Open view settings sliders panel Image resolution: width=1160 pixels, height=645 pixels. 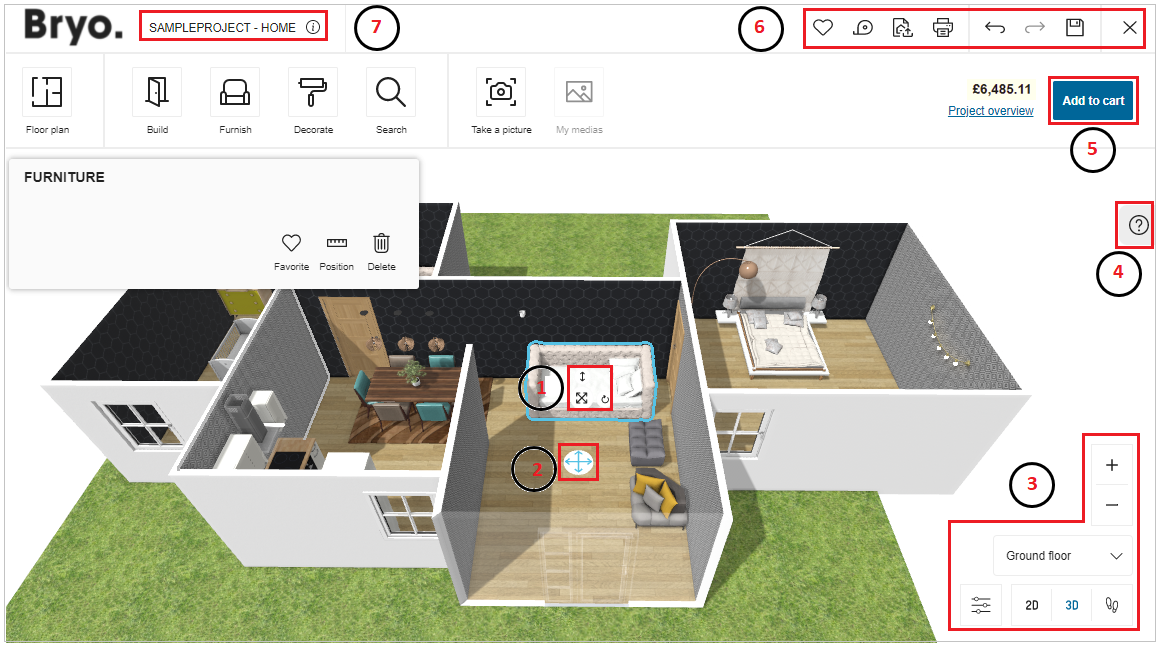pos(981,605)
